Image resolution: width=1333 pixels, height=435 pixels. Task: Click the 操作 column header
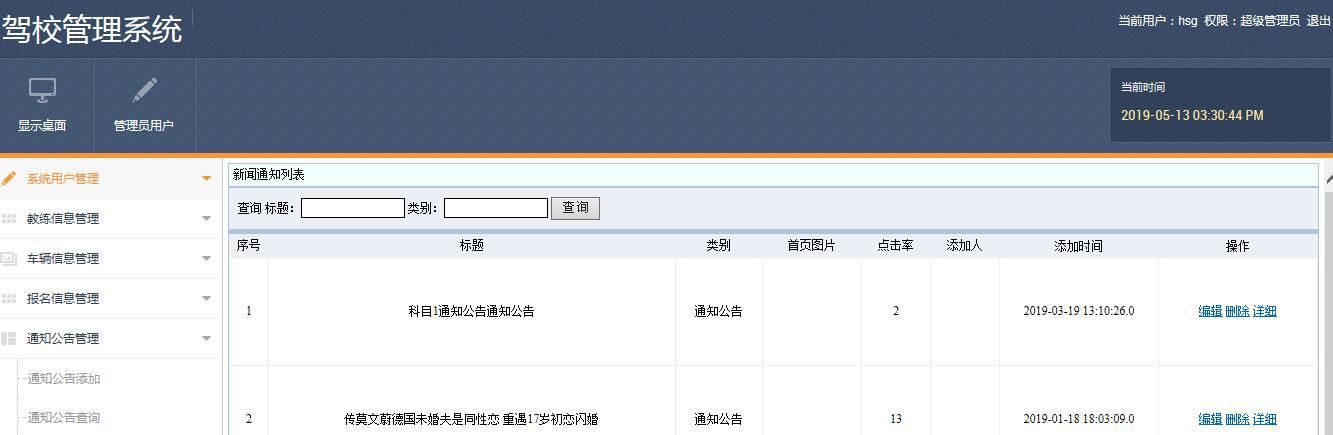pyautogui.click(x=1237, y=245)
